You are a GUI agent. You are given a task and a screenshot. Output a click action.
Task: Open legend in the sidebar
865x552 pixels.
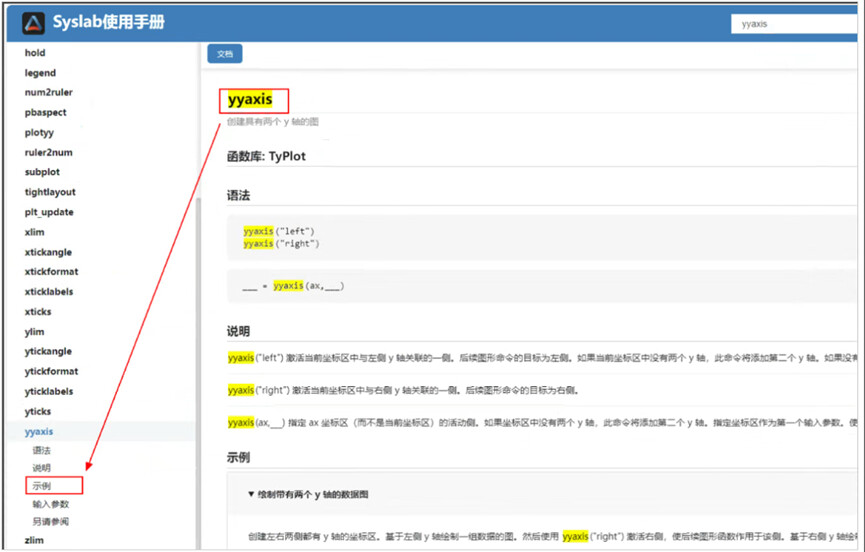[x=40, y=73]
